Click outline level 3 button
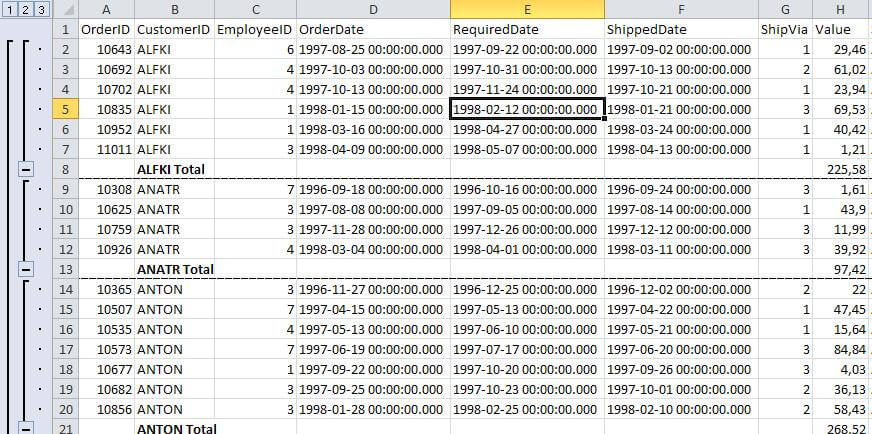Viewport: 872px width, 434px height. tap(42, 9)
